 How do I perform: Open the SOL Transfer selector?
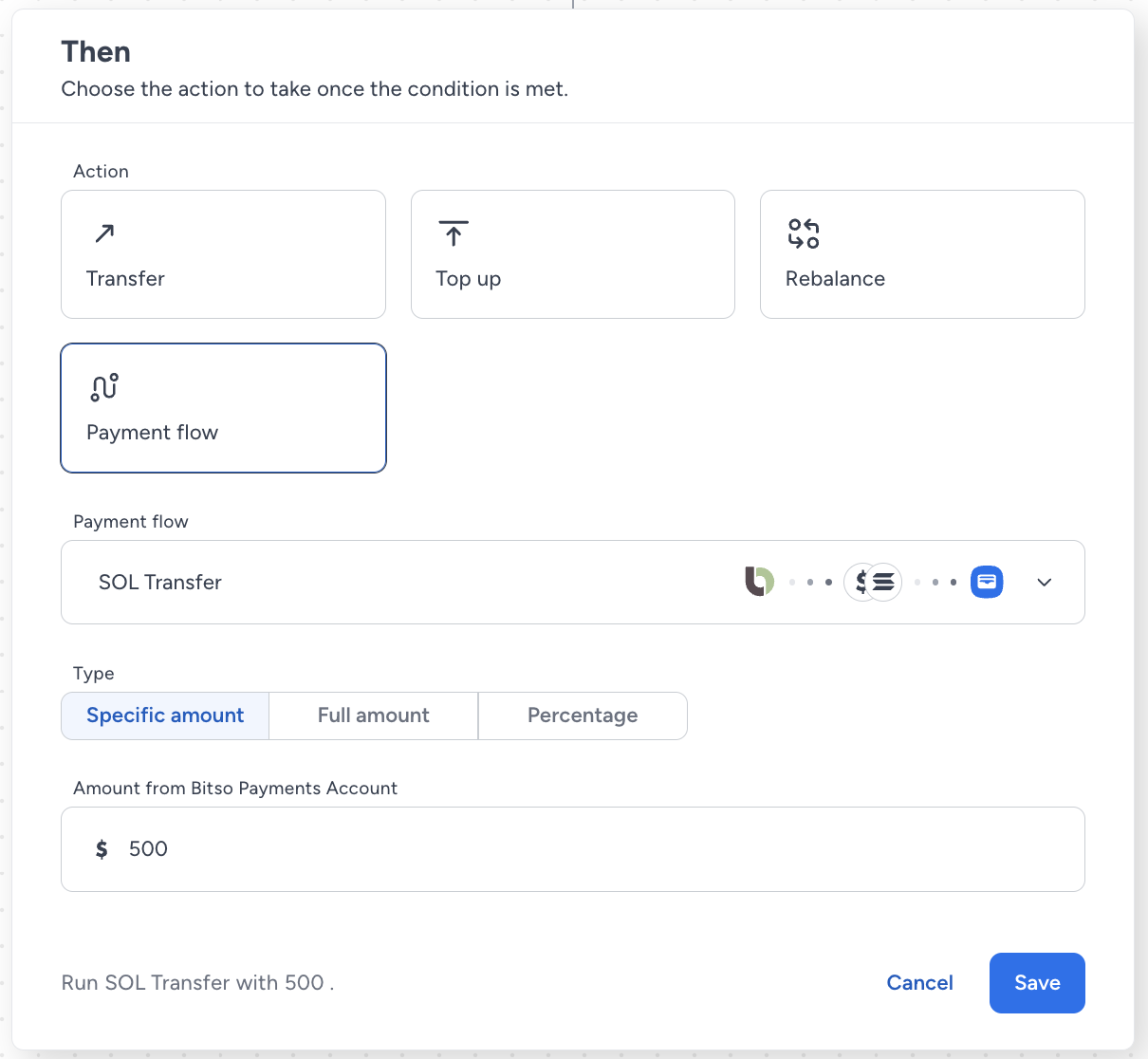[x=573, y=583]
